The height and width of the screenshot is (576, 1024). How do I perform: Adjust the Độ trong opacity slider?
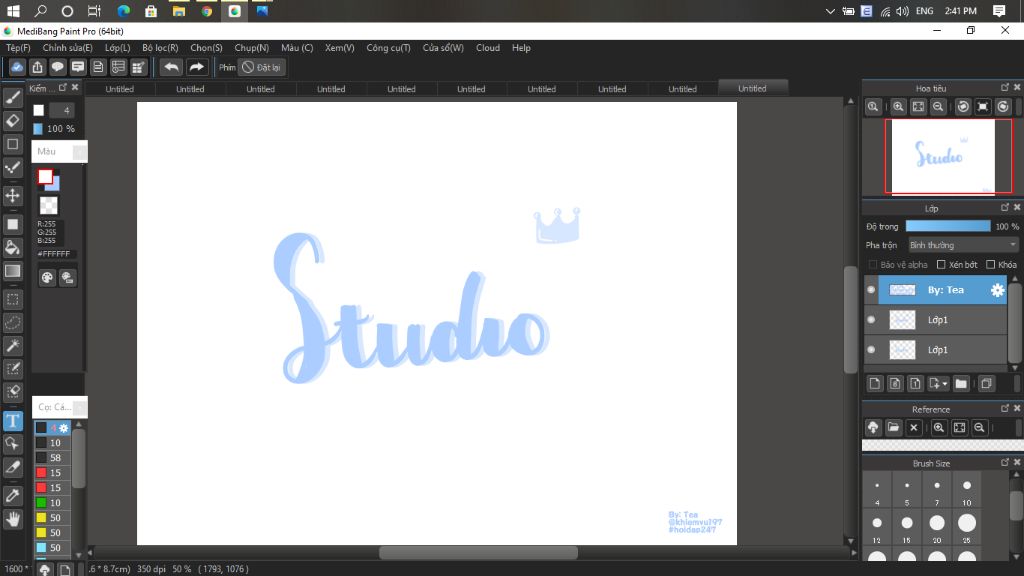(948, 227)
